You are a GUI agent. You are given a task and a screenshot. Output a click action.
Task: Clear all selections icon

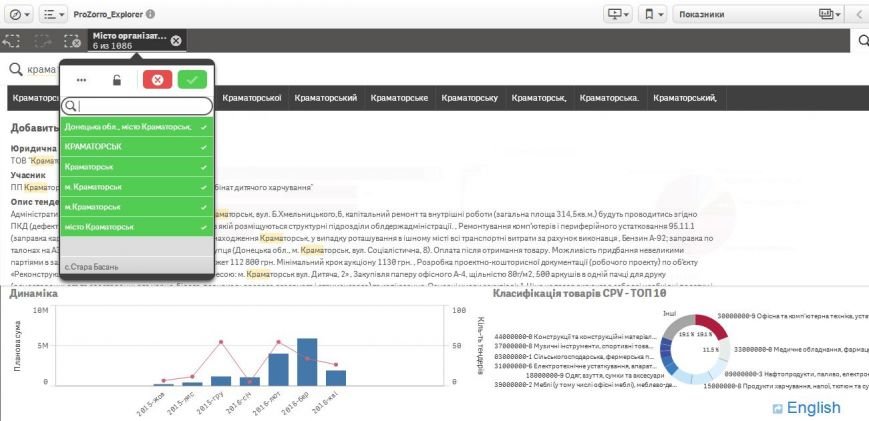[73, 41]
